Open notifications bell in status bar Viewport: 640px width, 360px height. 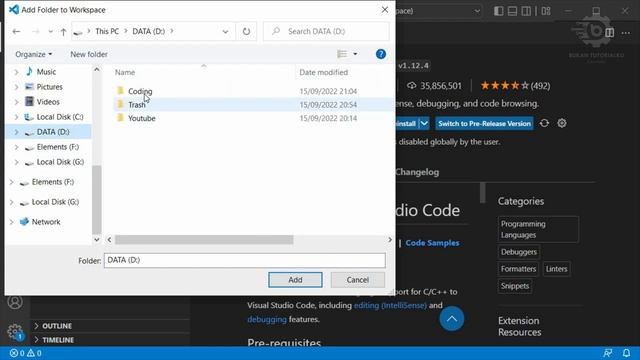[x=627, y=353]
